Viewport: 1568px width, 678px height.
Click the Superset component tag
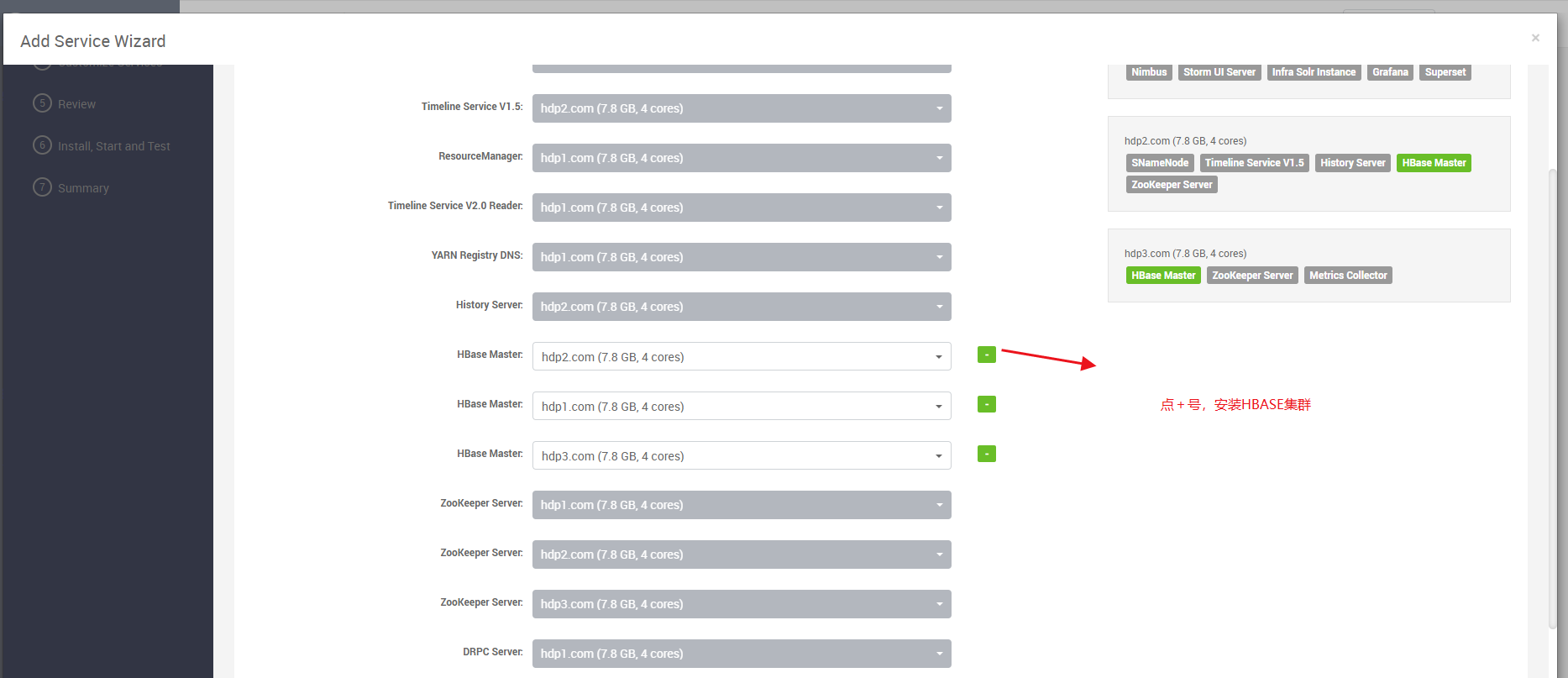coord(1445,72)
